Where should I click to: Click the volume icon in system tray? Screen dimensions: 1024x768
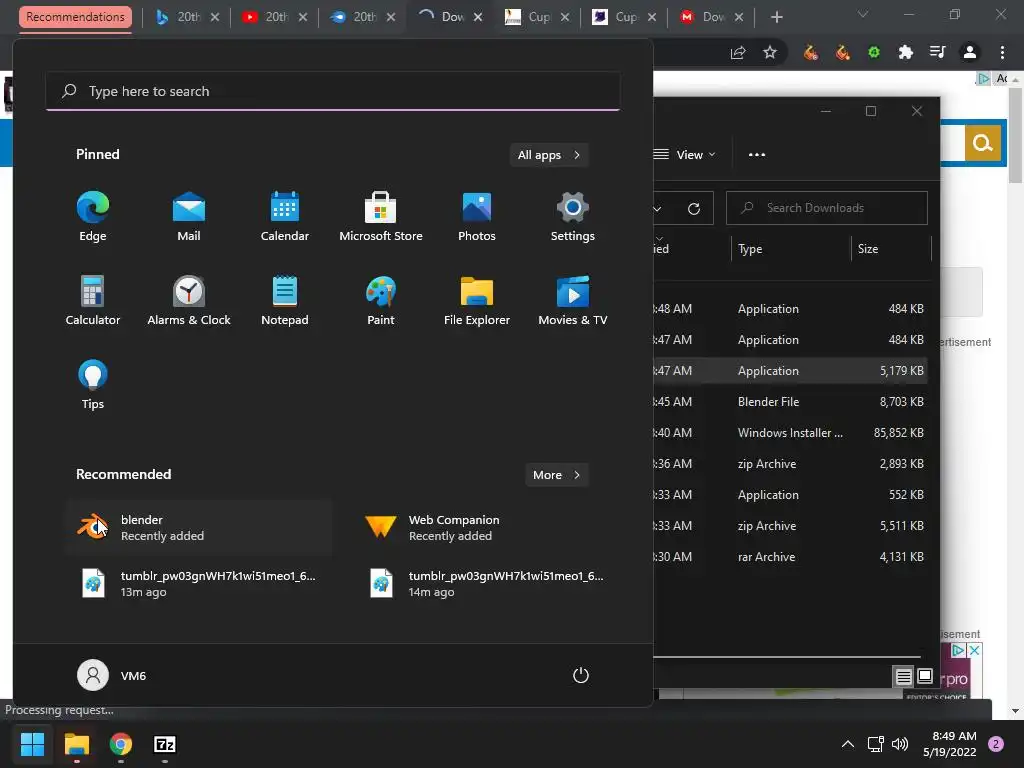point(900,744)
